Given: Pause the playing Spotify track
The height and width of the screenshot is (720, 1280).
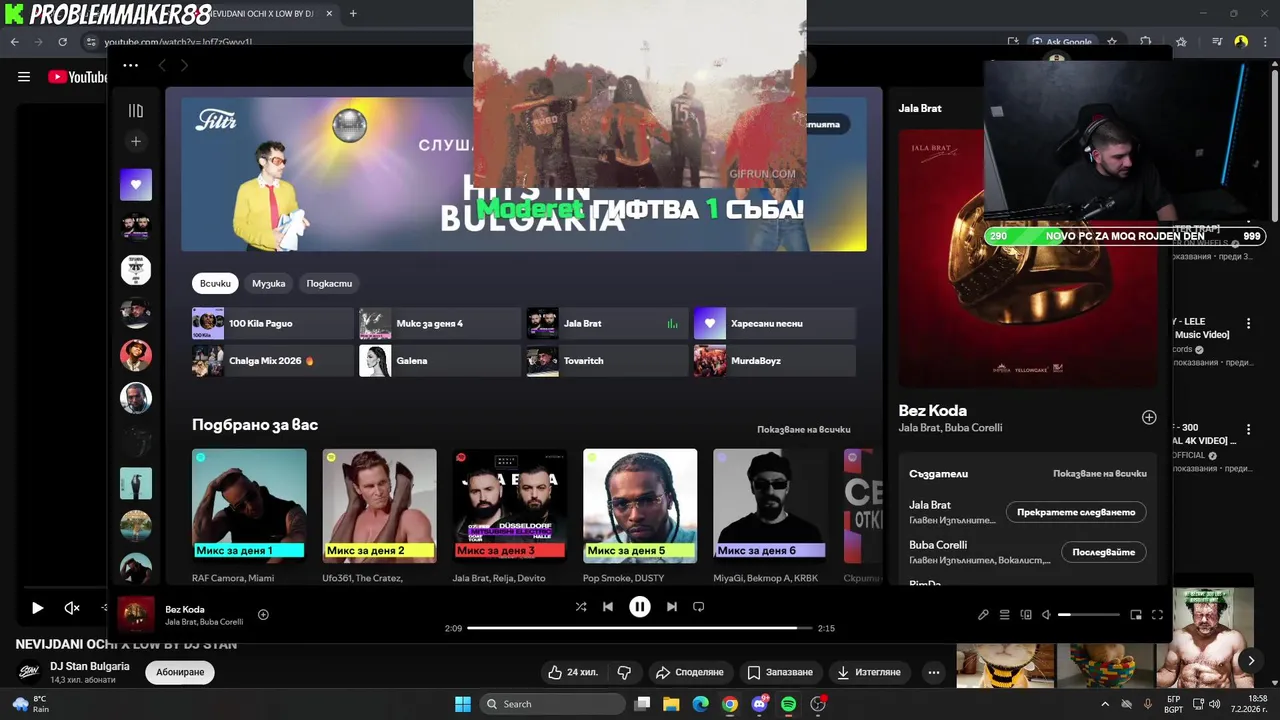Looking at the screenshot, I should pyautogui.click(x=640, y=606).
